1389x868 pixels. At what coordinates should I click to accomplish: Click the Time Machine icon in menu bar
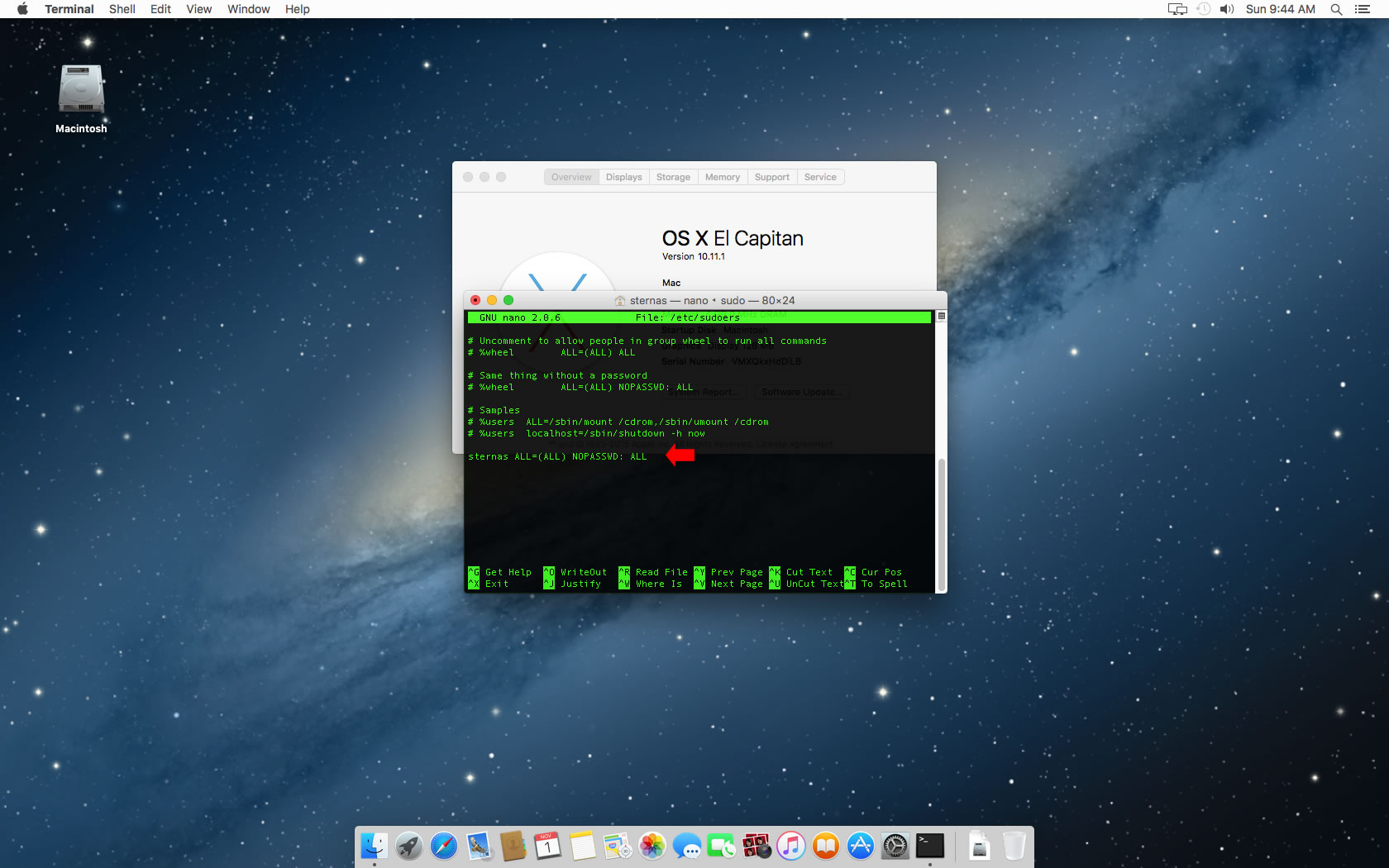[x=1204, y=9]
